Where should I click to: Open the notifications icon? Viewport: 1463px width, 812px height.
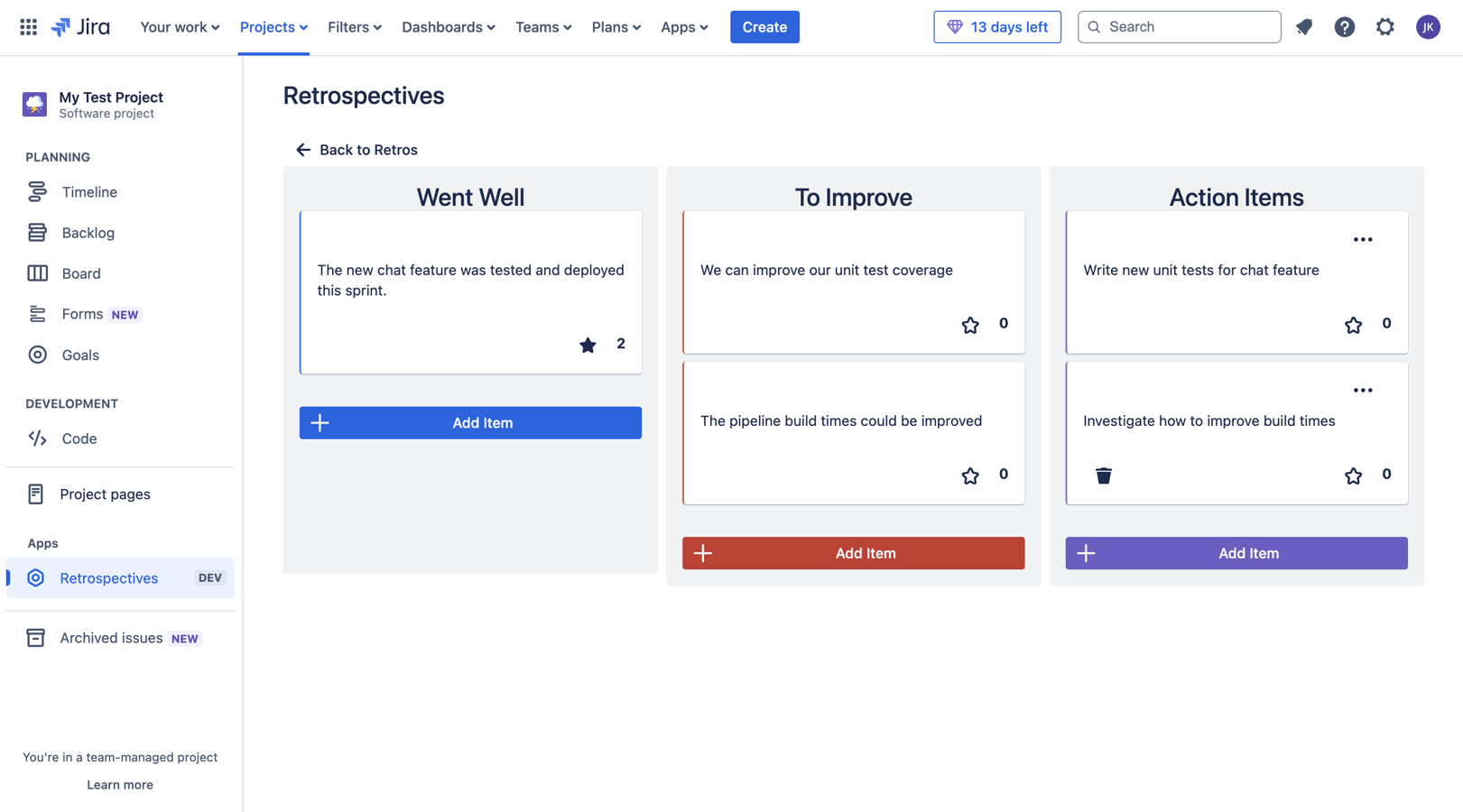click(1304, 27)
